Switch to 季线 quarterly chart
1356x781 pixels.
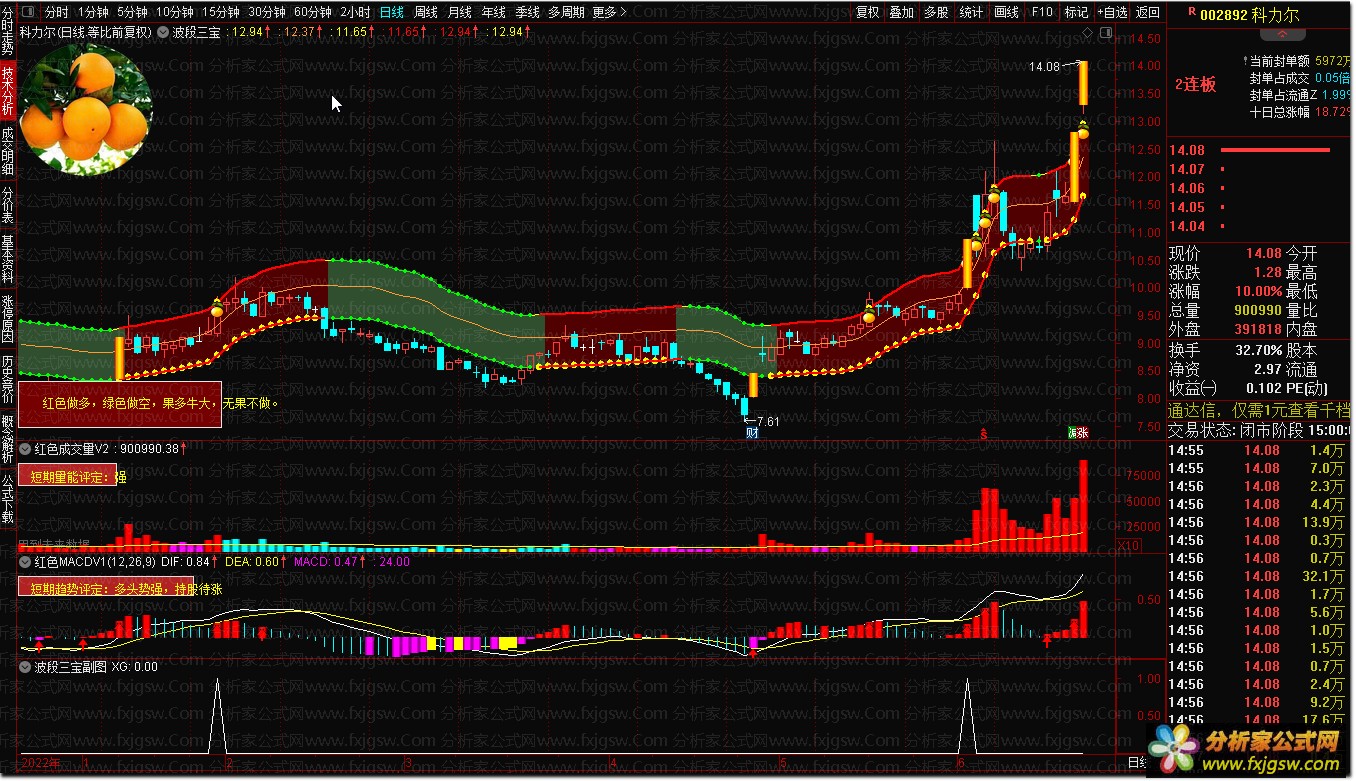point(528,12)
